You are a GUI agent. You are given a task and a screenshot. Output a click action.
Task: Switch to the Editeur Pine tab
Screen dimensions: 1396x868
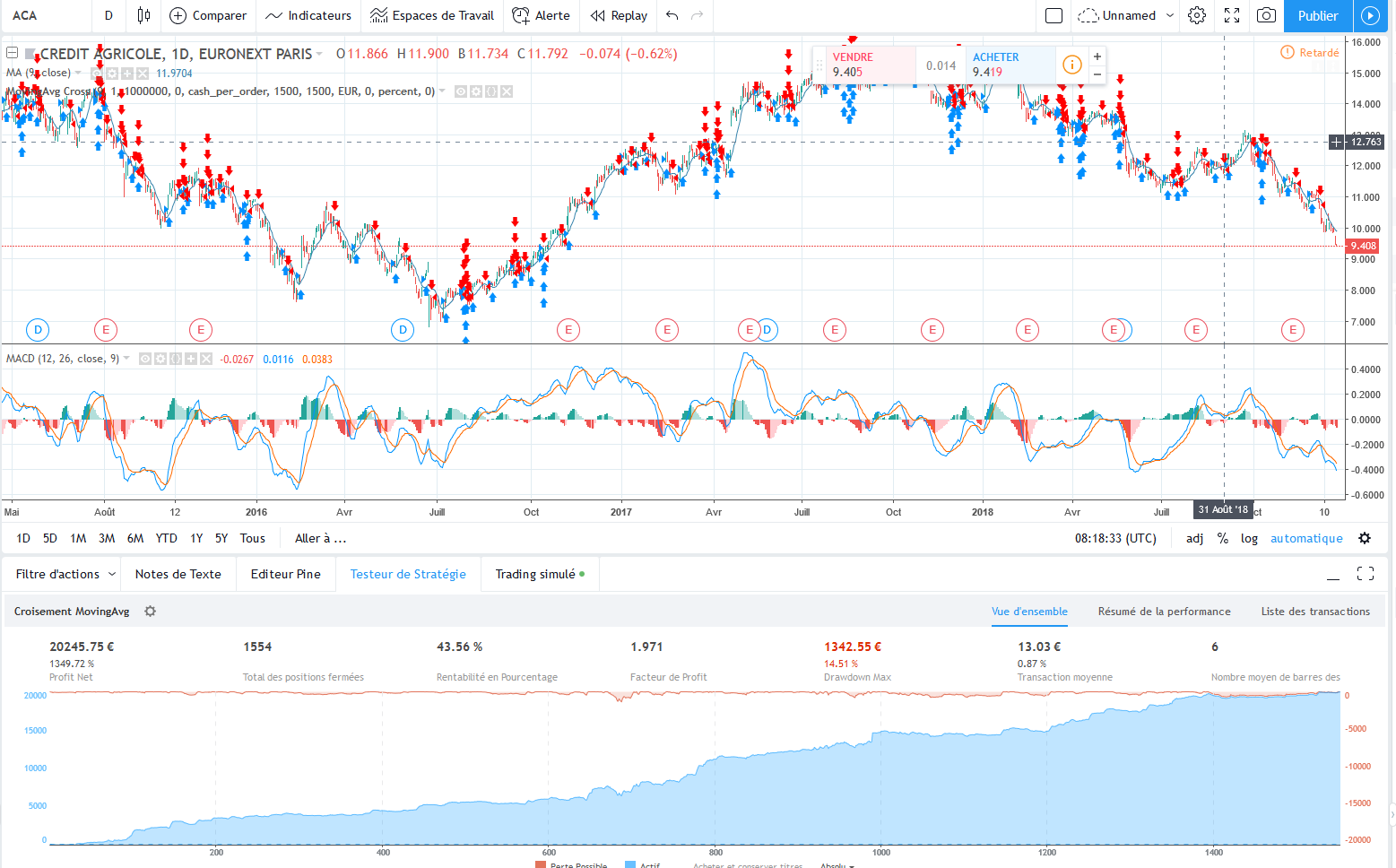(x=286, y=574)
